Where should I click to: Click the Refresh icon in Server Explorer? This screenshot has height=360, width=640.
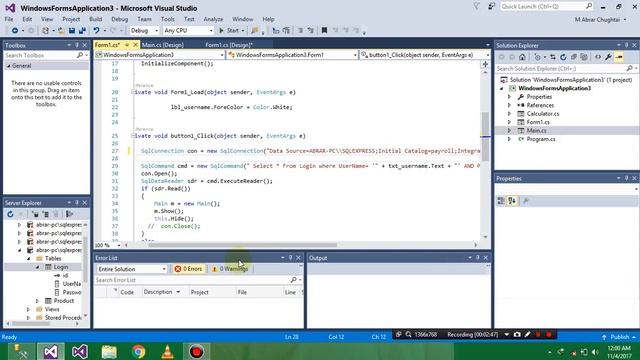[x=10, y=214]
